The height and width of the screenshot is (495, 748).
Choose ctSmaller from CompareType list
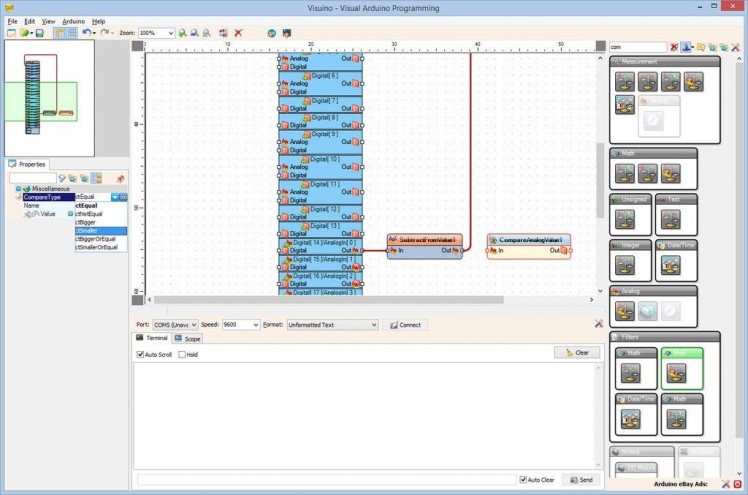(x=89, y=231)
